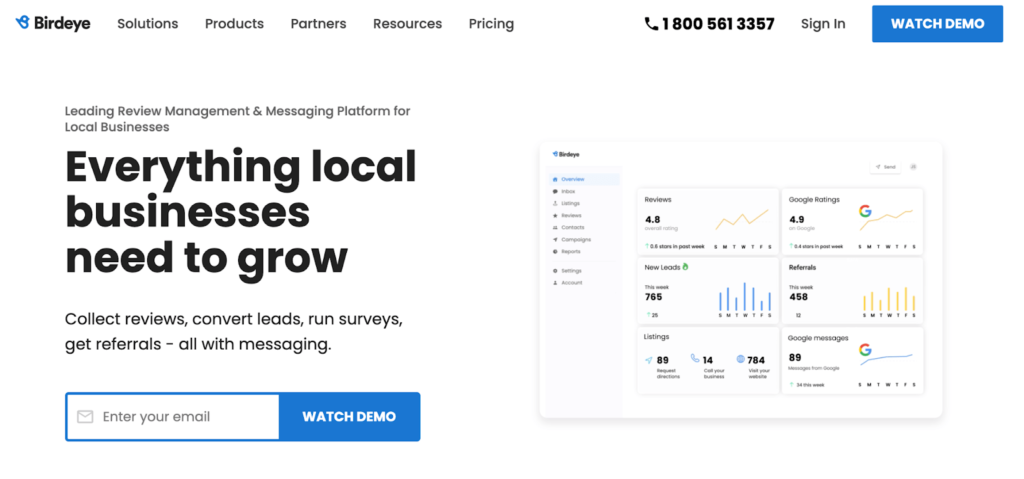The height and width of the screenshot is (479, 1024).
Task: Click the WATCH DEMO button in the header
Action: [937, 24]
